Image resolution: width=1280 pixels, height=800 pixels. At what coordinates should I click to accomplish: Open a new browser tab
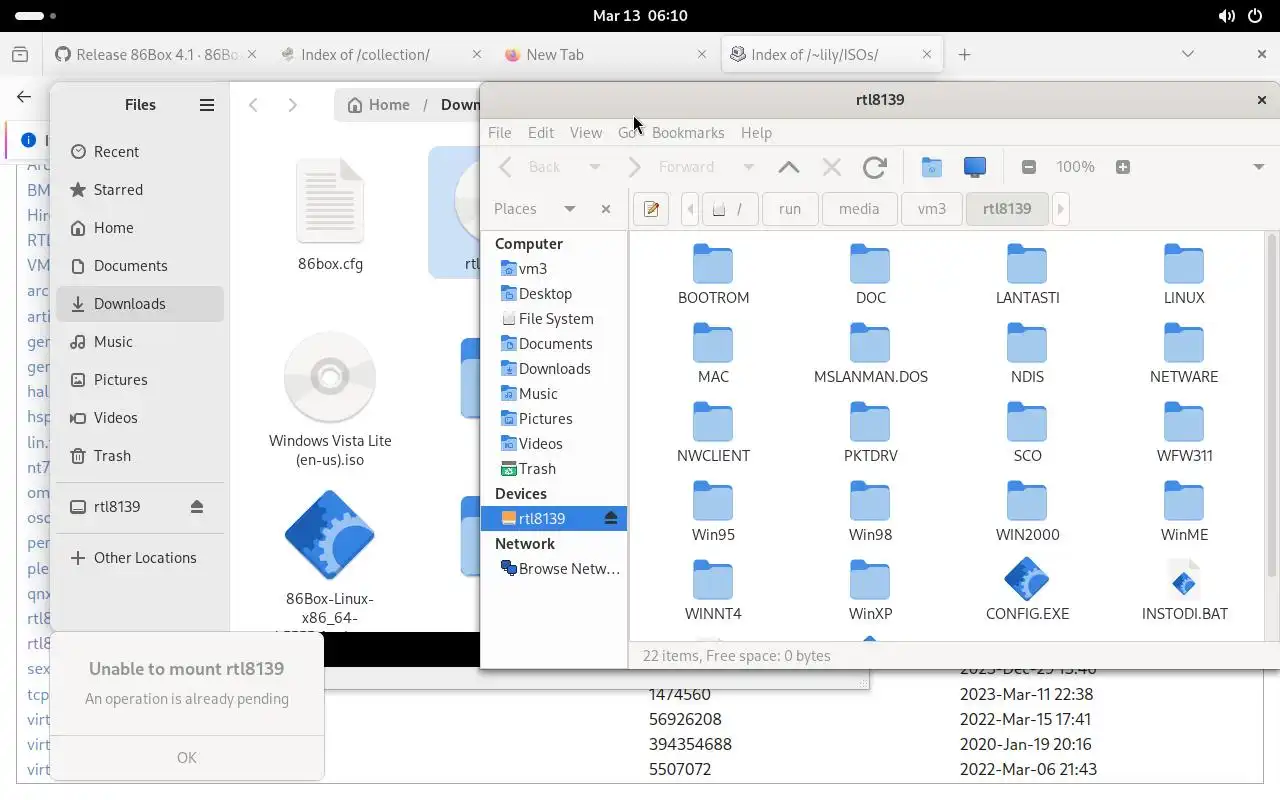[x=964, y=54]
